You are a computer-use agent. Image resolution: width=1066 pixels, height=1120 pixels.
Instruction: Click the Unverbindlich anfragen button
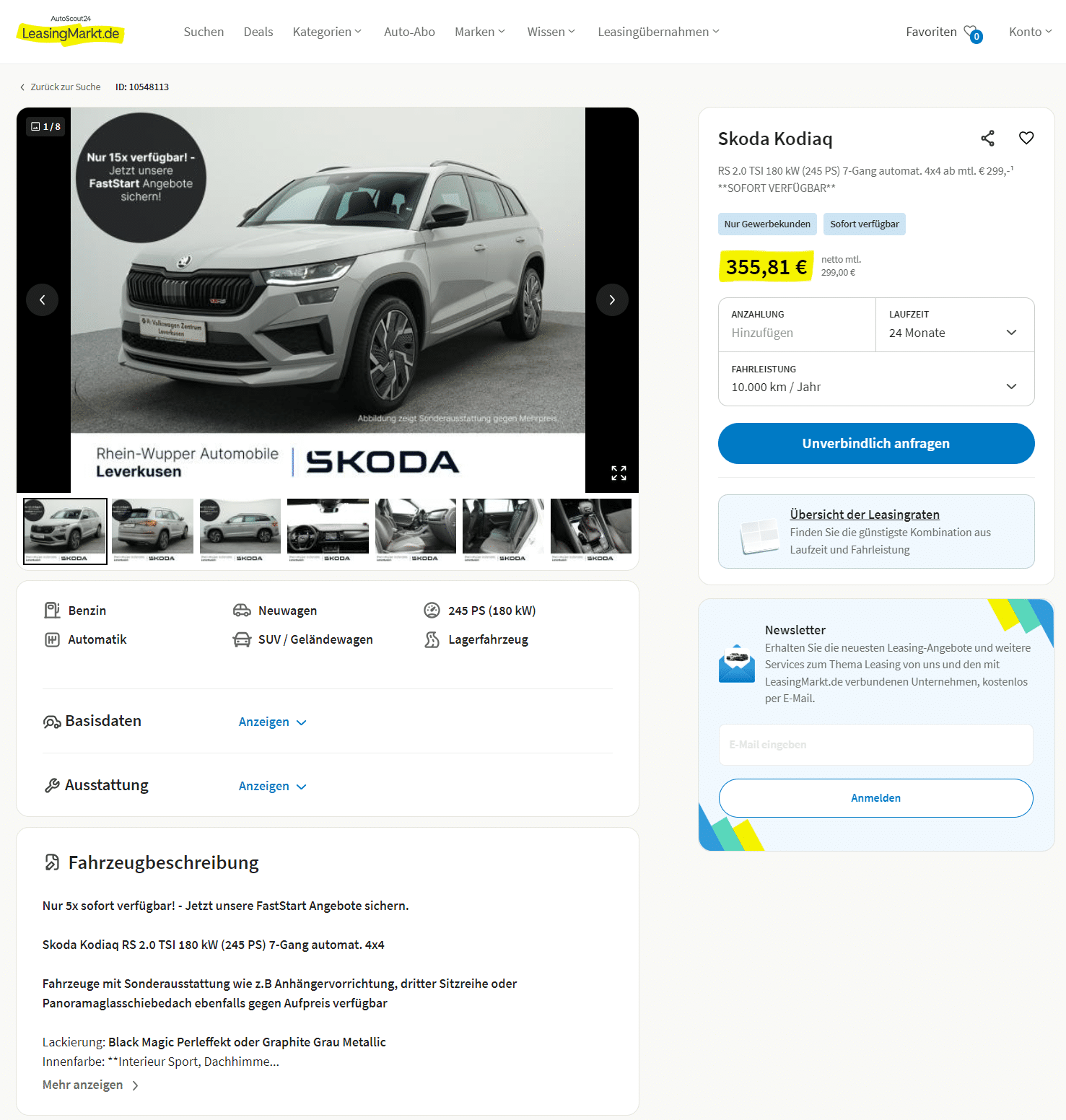(x=876, y=443)
